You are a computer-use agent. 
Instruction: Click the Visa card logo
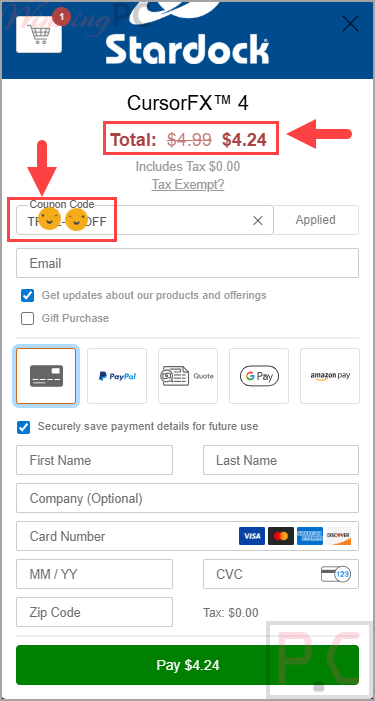(252, 536)
